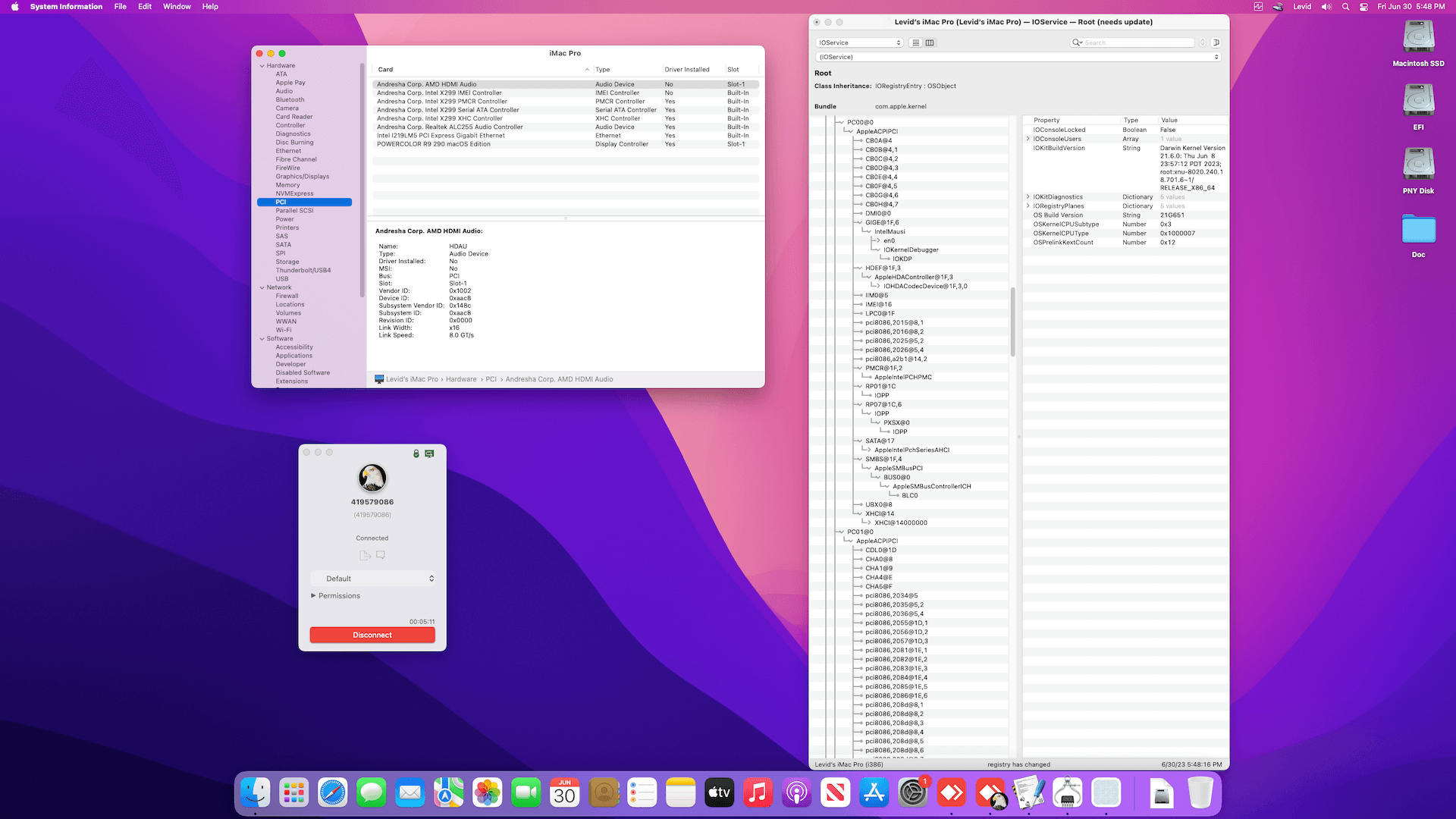Switch IORegistryExplorer to list view

(916, 42)
